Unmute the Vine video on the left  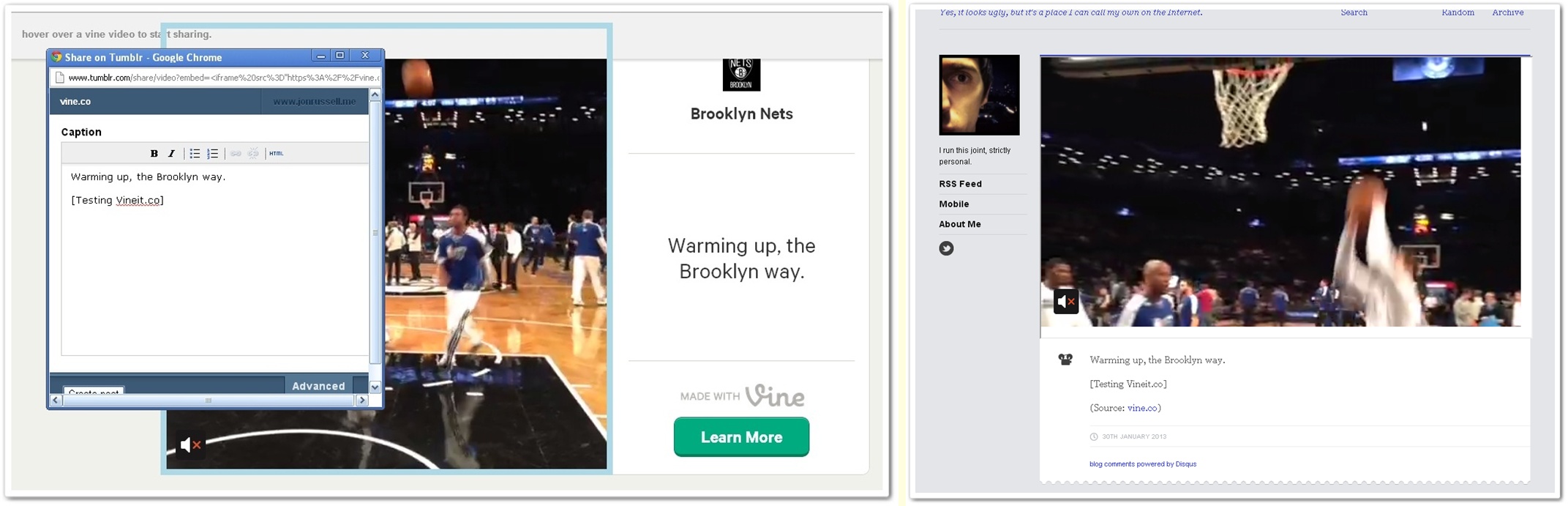[x=191, y=444]
